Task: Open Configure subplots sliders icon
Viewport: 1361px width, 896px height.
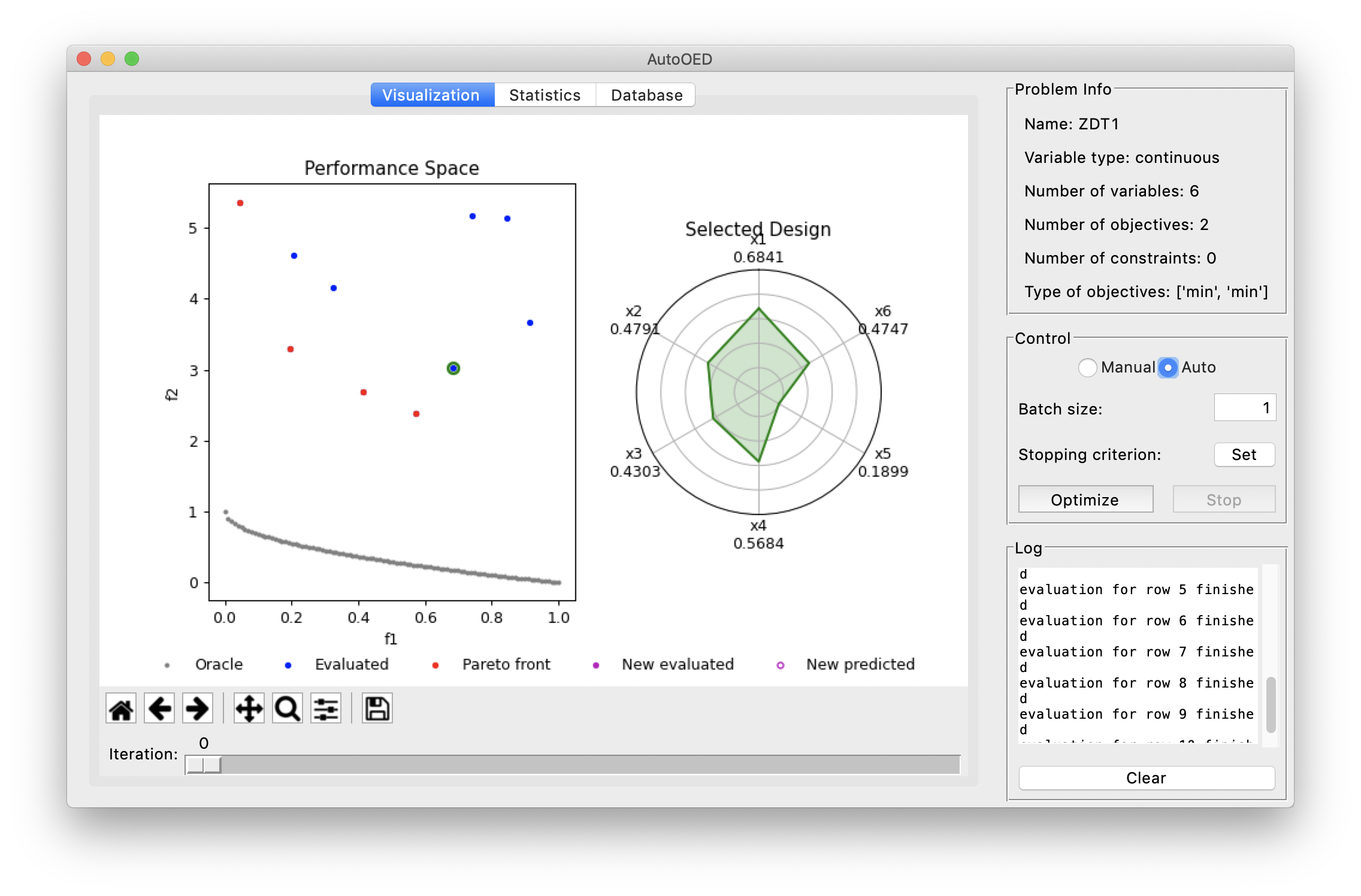Action: [326, 709]
